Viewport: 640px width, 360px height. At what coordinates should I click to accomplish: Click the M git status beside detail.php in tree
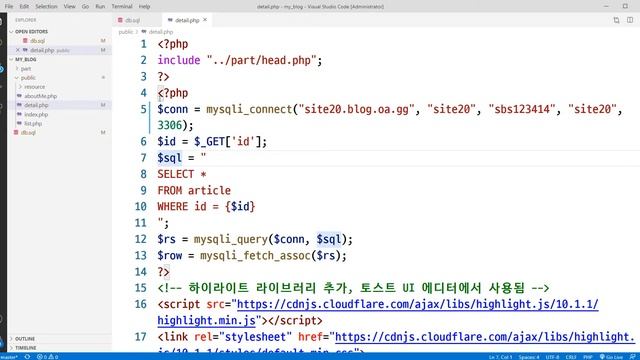tap(103, 105)
